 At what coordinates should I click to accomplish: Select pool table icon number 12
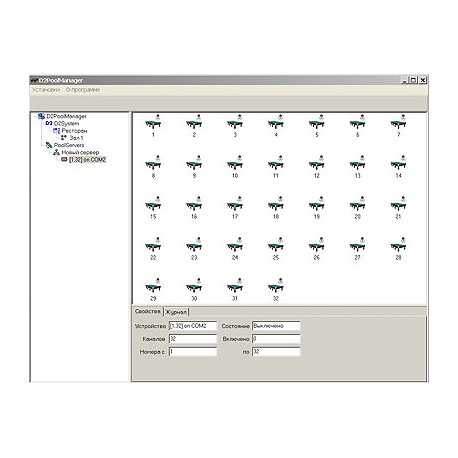317,163
